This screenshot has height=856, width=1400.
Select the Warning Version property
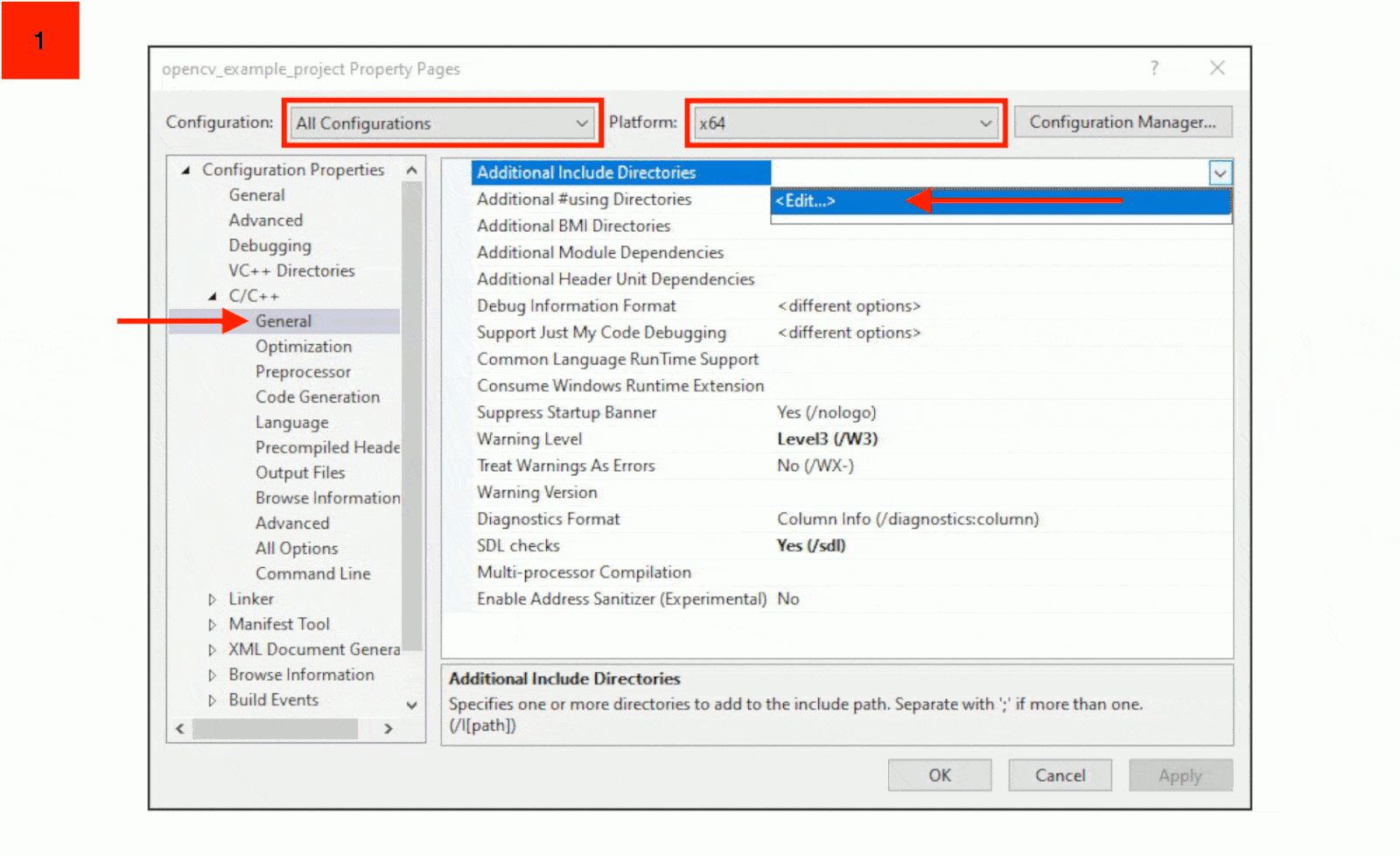pyautogui.click(x=536, y=493)
